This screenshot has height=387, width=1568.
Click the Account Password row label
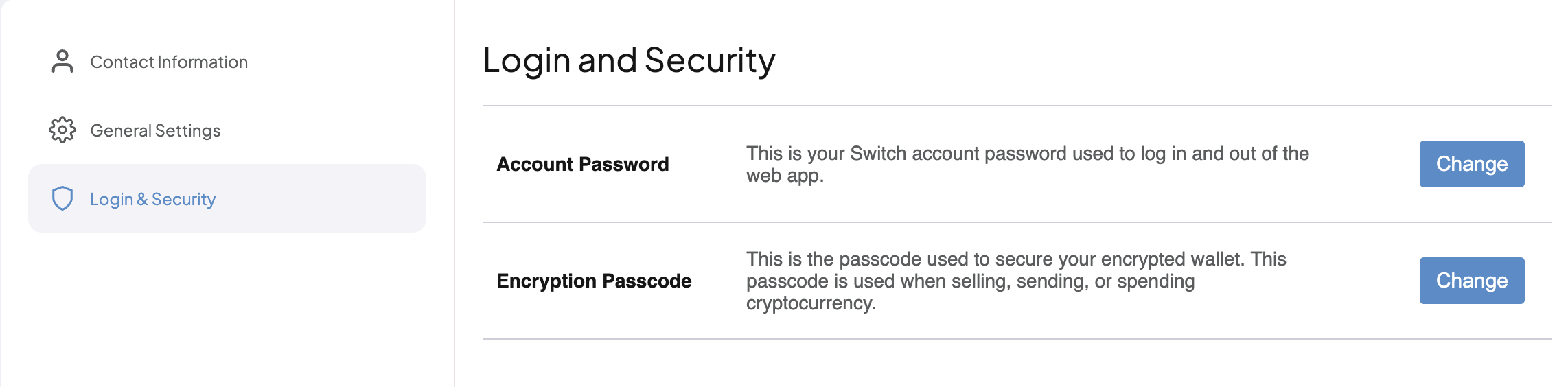coord(583,164)
